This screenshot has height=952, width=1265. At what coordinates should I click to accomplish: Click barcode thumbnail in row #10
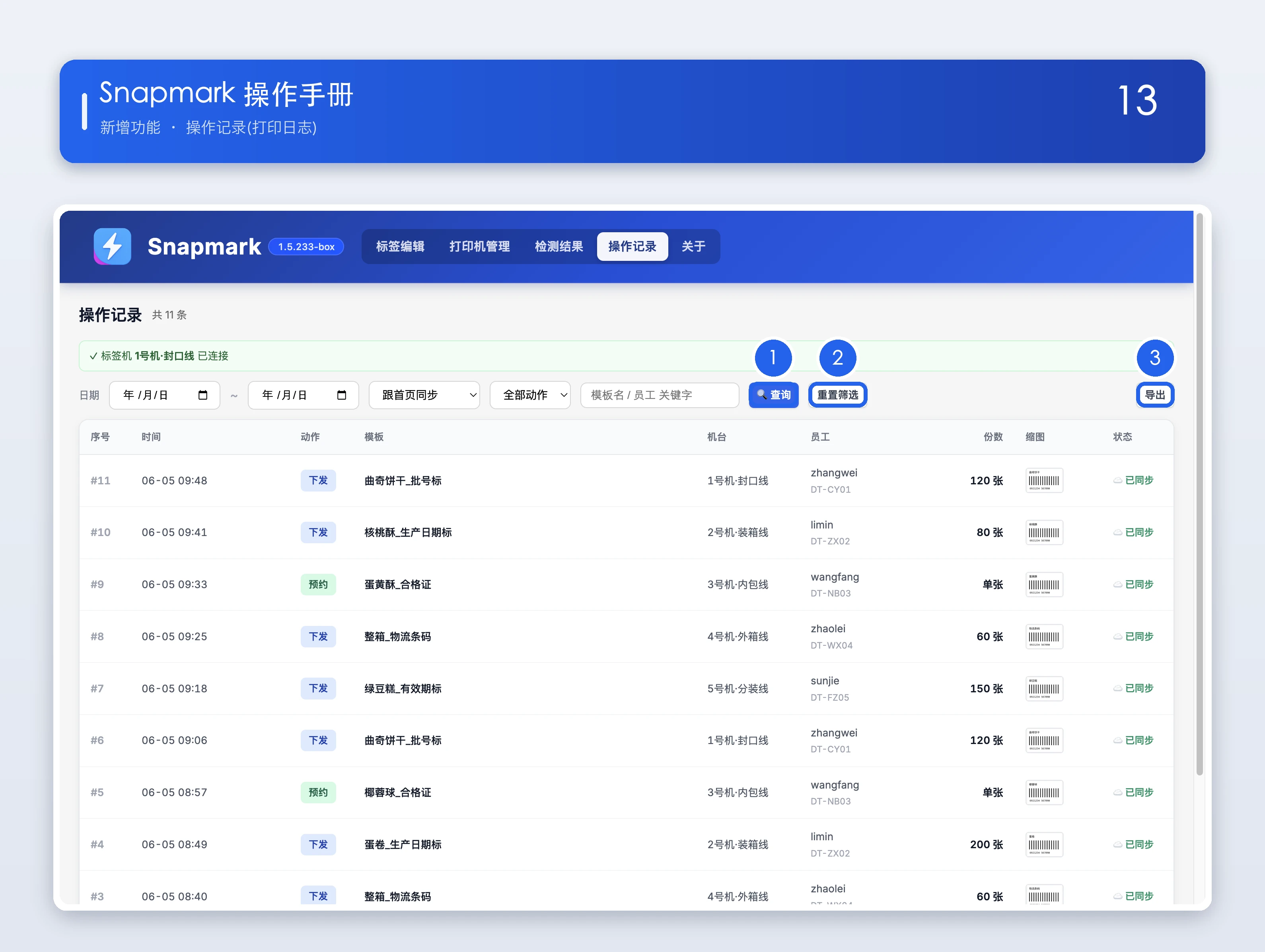pyautogui.click(x=1044, y=532)
